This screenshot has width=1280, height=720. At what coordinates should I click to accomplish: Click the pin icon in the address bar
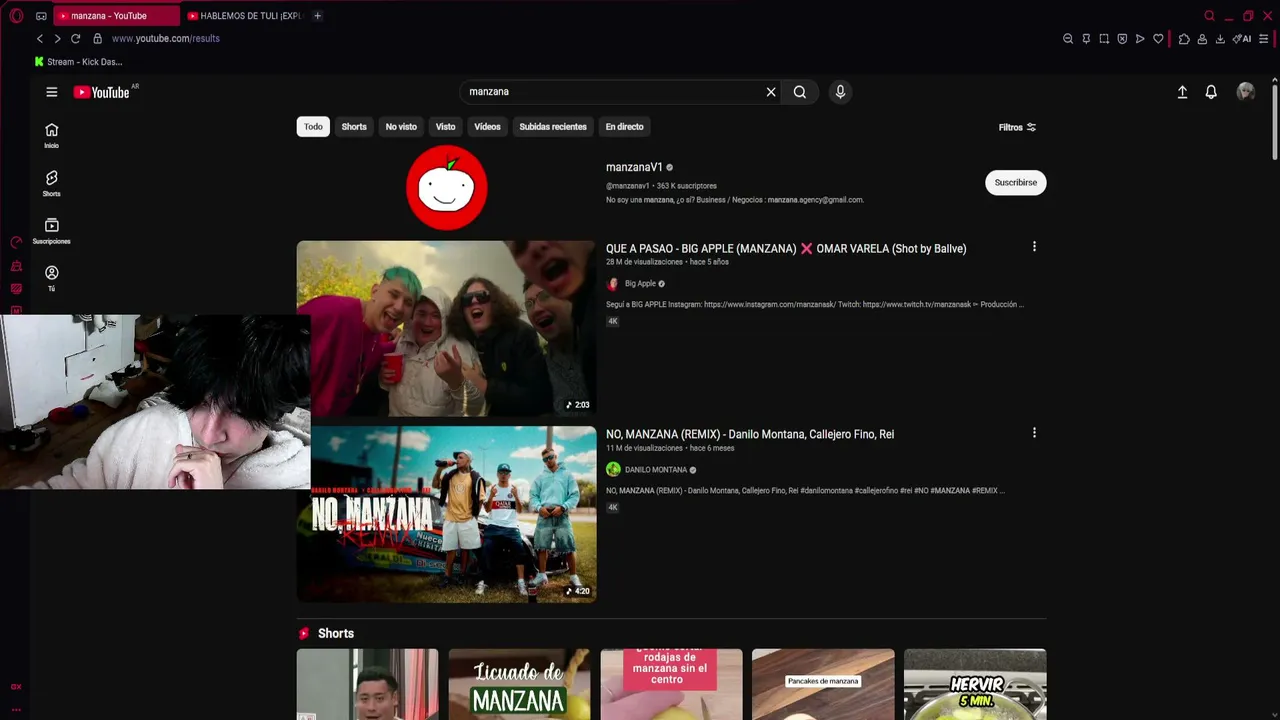[1086, 39]
